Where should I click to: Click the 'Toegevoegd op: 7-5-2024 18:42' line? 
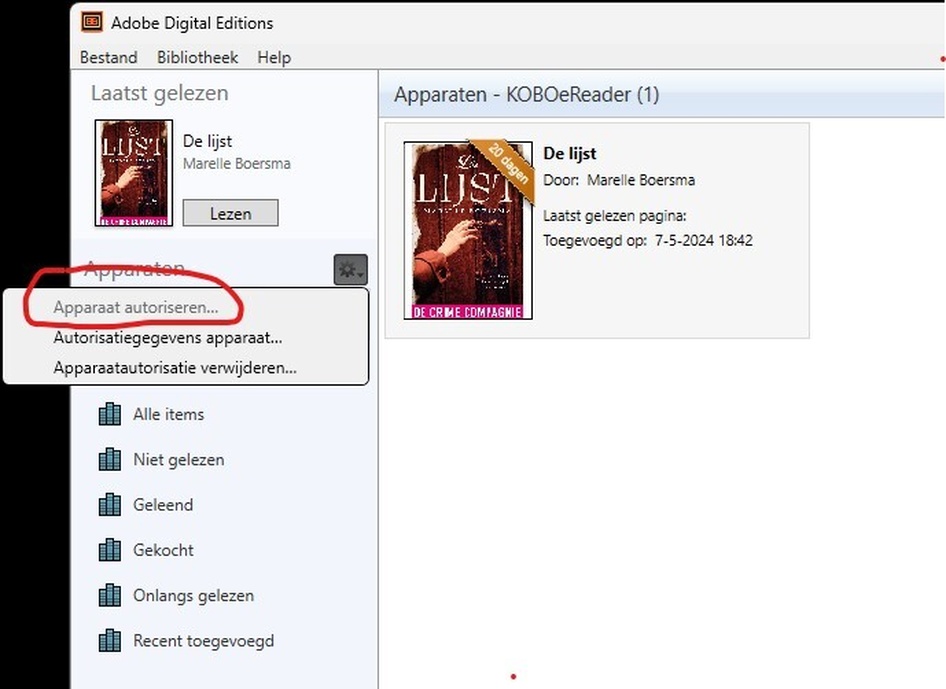(648, 241)
